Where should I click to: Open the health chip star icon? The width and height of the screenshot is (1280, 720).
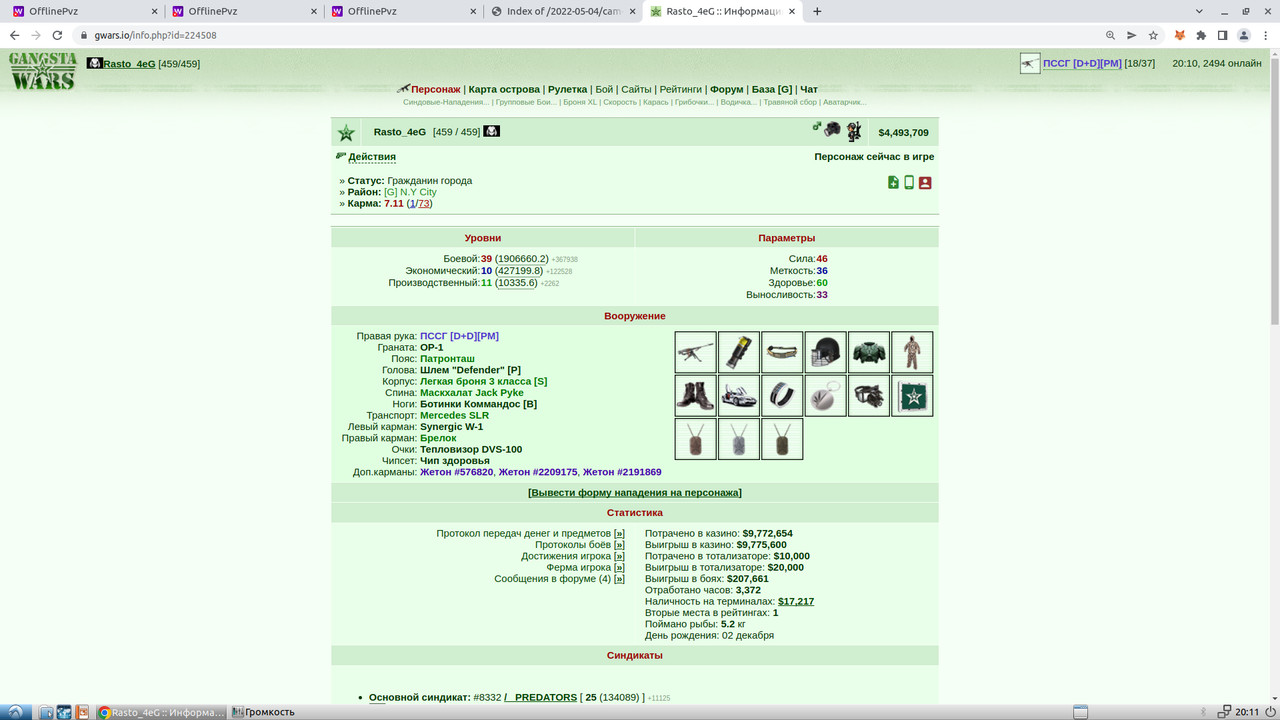tap(912, 396)
